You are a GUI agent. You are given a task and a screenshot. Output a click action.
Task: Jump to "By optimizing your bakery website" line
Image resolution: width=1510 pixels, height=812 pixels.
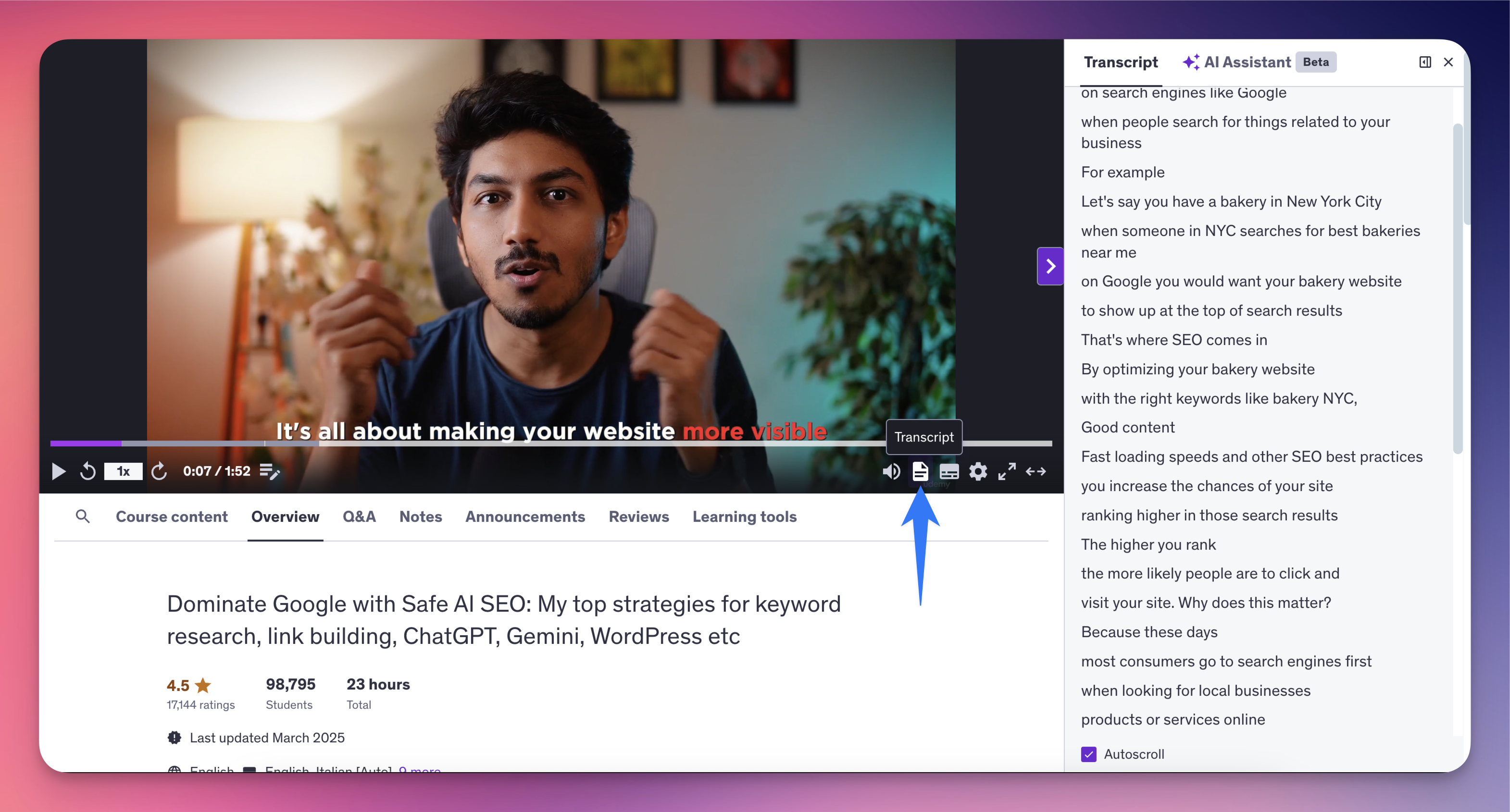(1198, 369)
